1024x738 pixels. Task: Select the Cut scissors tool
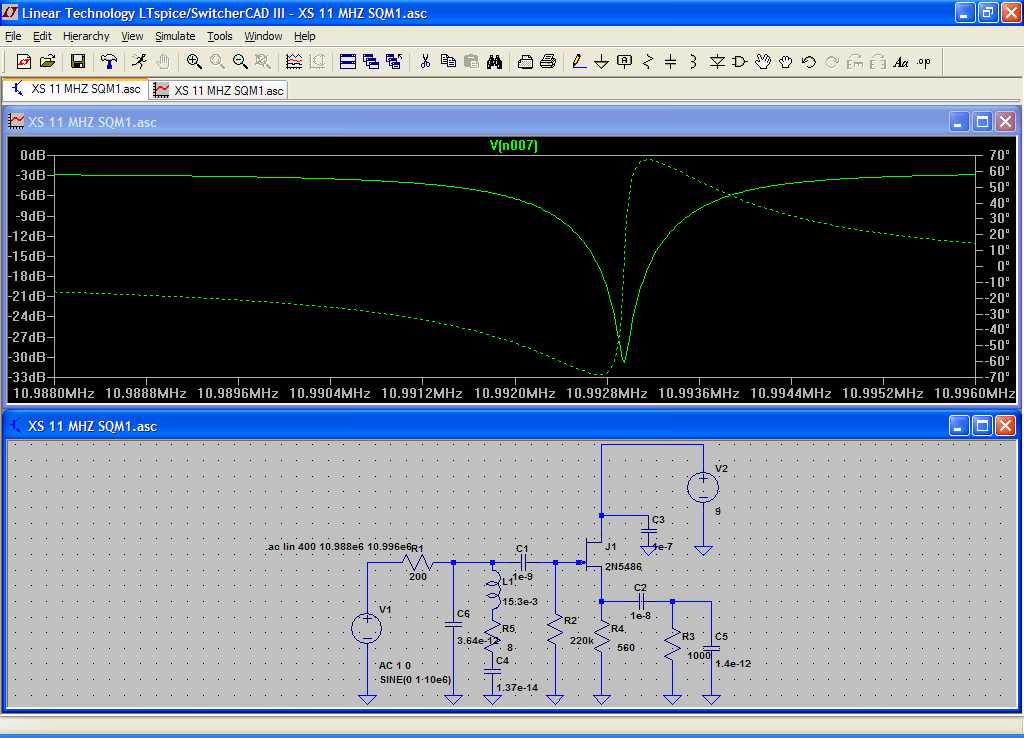coord(425,62)
